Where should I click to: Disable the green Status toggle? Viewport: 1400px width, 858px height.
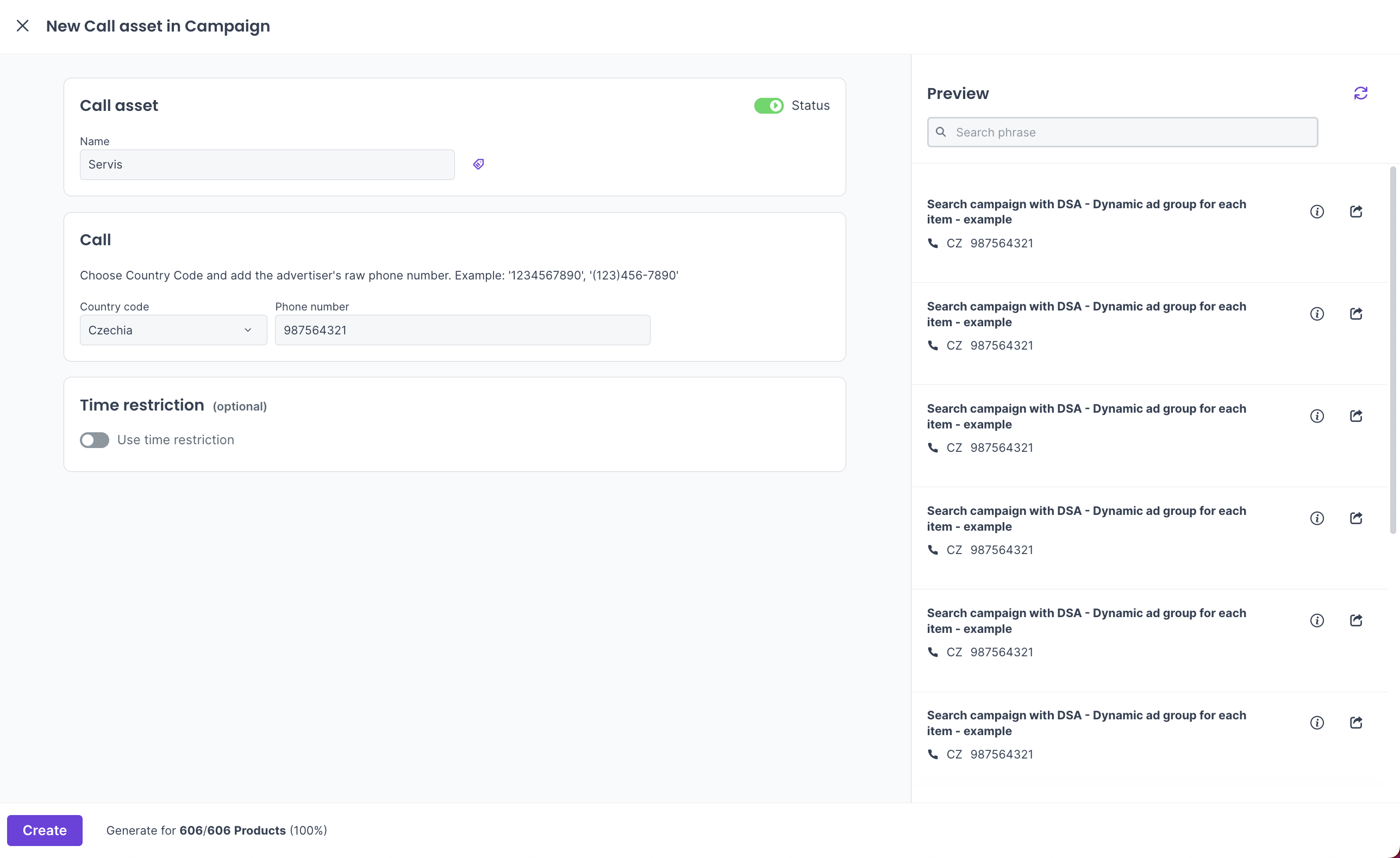(x=768, y=106)
